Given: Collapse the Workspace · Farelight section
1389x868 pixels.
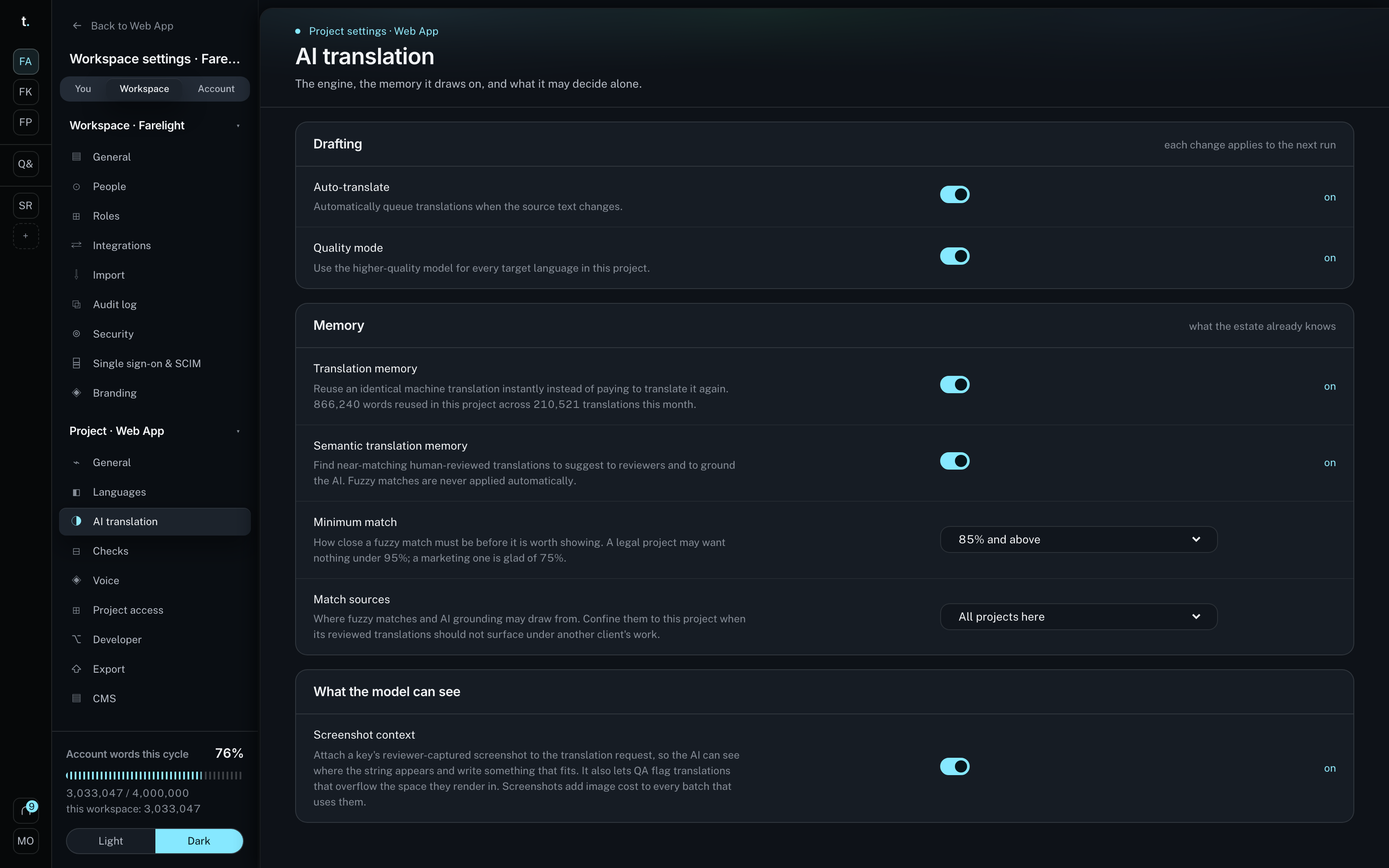Looking at the screenshot, I should 155,126.
